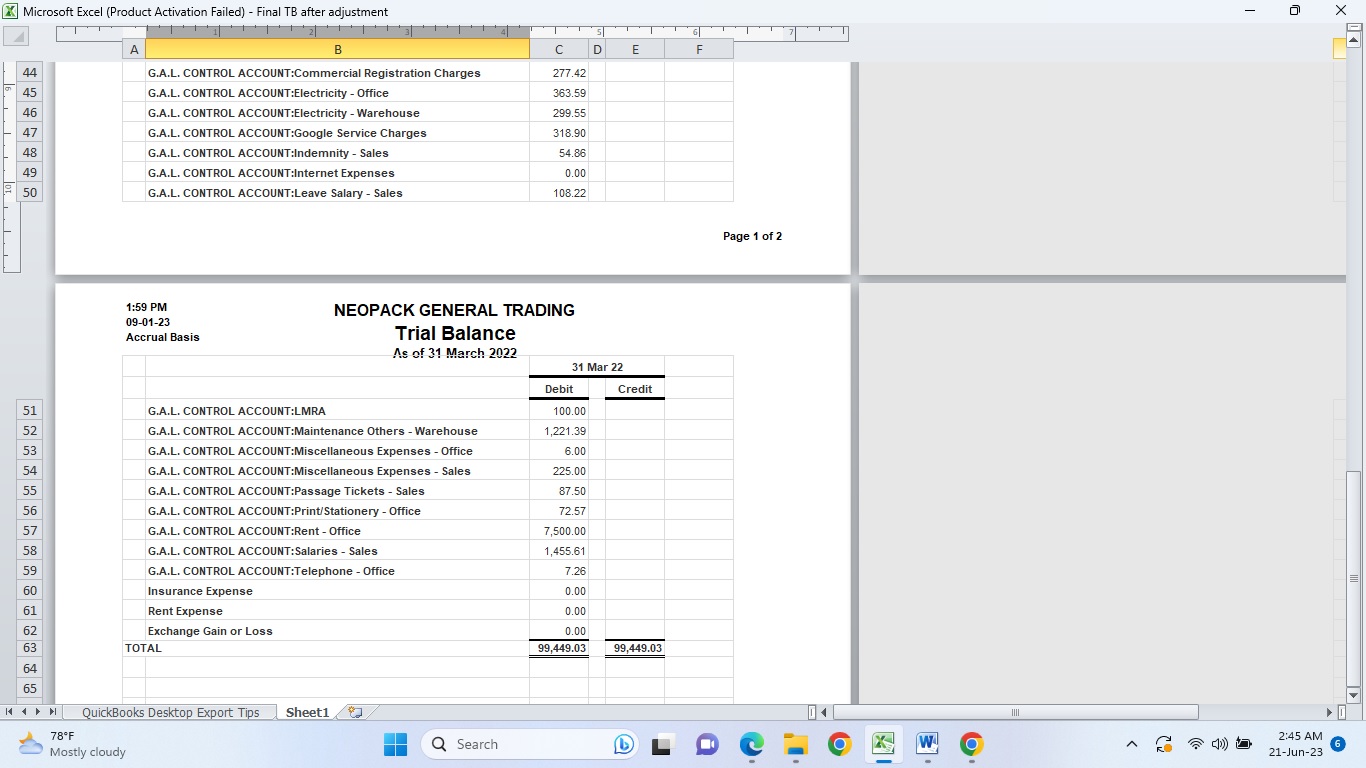Launch Teams Chat from the taskbar

707,744
